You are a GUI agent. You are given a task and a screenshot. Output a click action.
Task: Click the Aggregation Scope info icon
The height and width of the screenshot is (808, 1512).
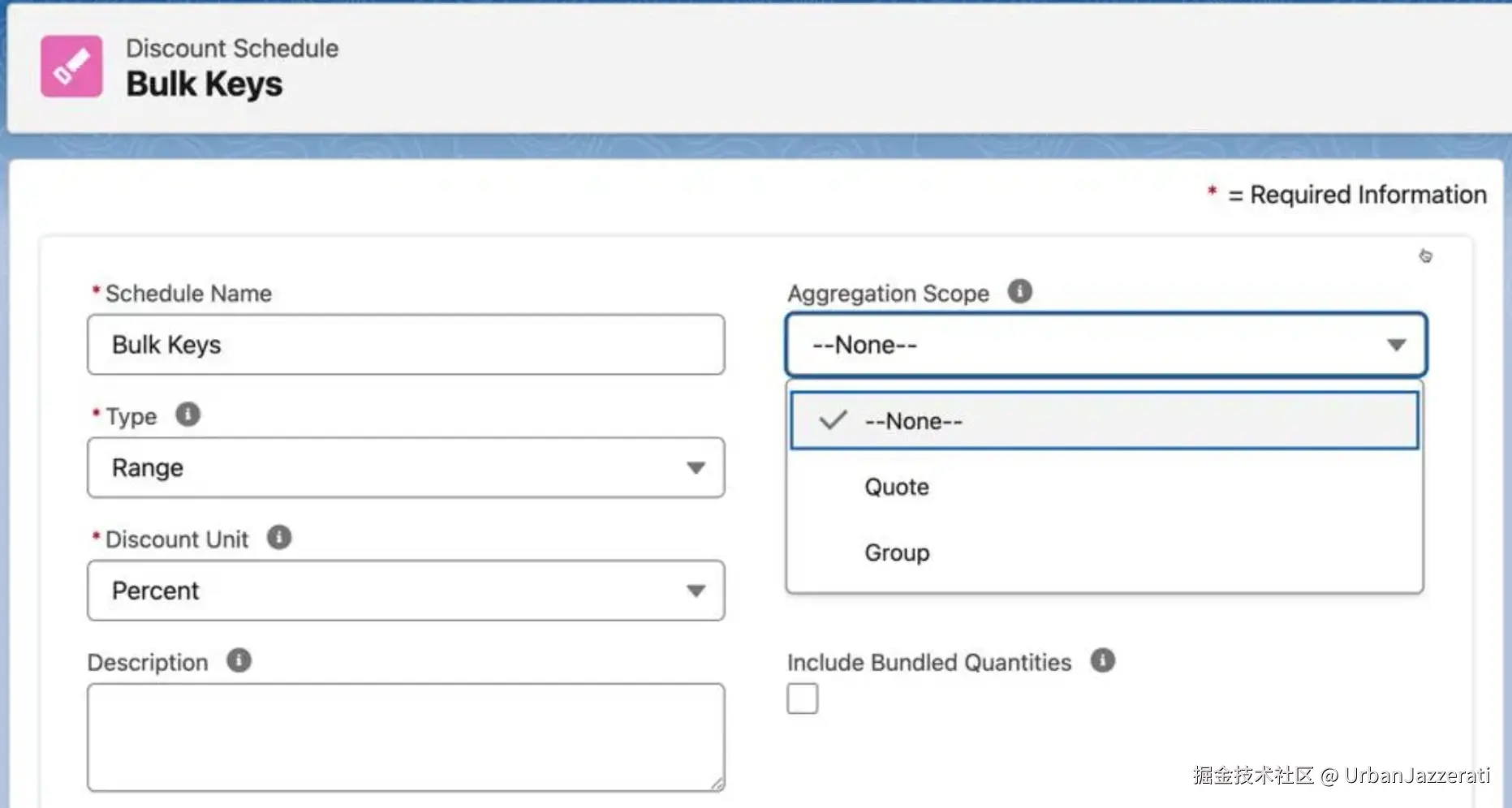tap(1019, 291)
